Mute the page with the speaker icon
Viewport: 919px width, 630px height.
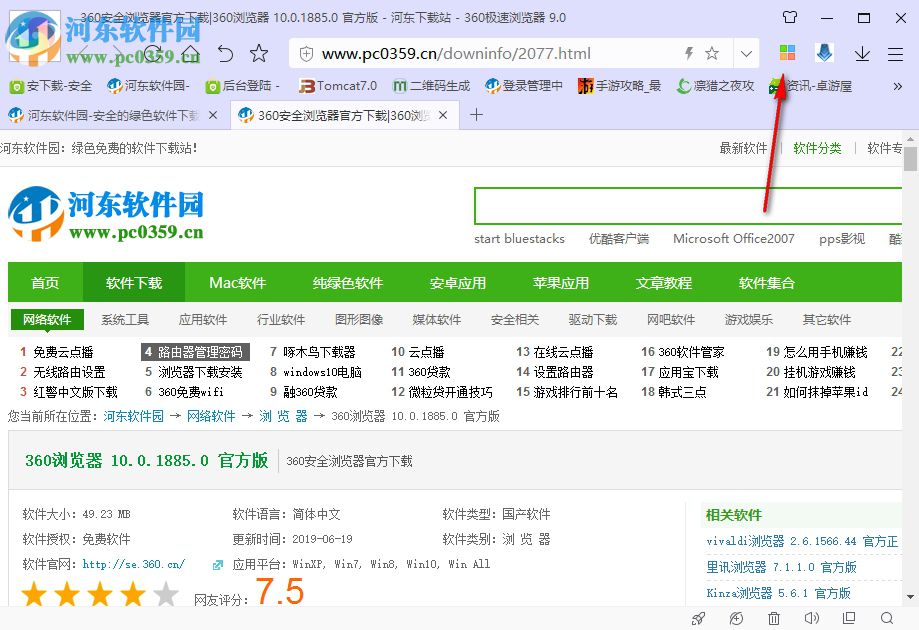pos(812,618)
